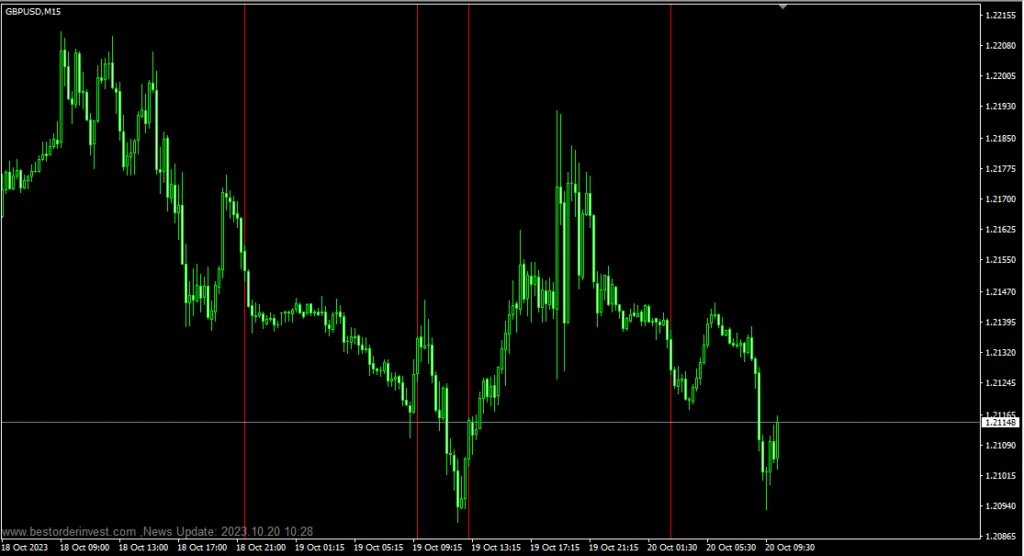1024x556 pixels.
Task: Click the current price tag 1.21148
Action: [x=1000, y=423]
